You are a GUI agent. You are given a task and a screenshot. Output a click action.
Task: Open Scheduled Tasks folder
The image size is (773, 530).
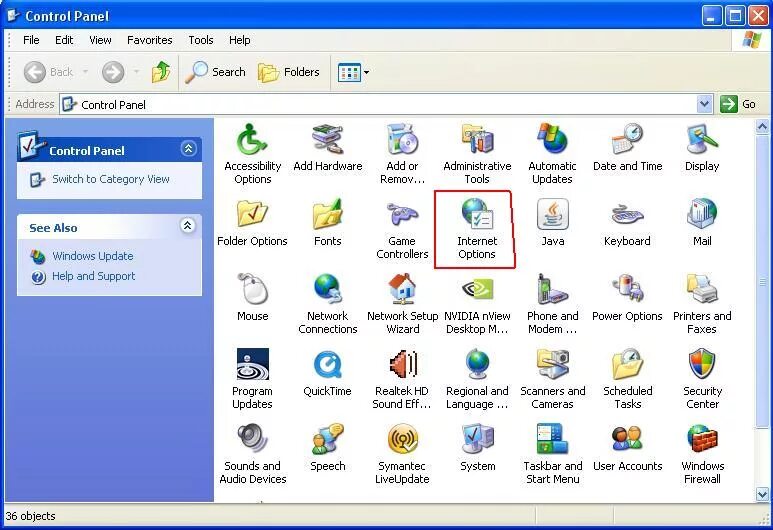pos(627,379)
